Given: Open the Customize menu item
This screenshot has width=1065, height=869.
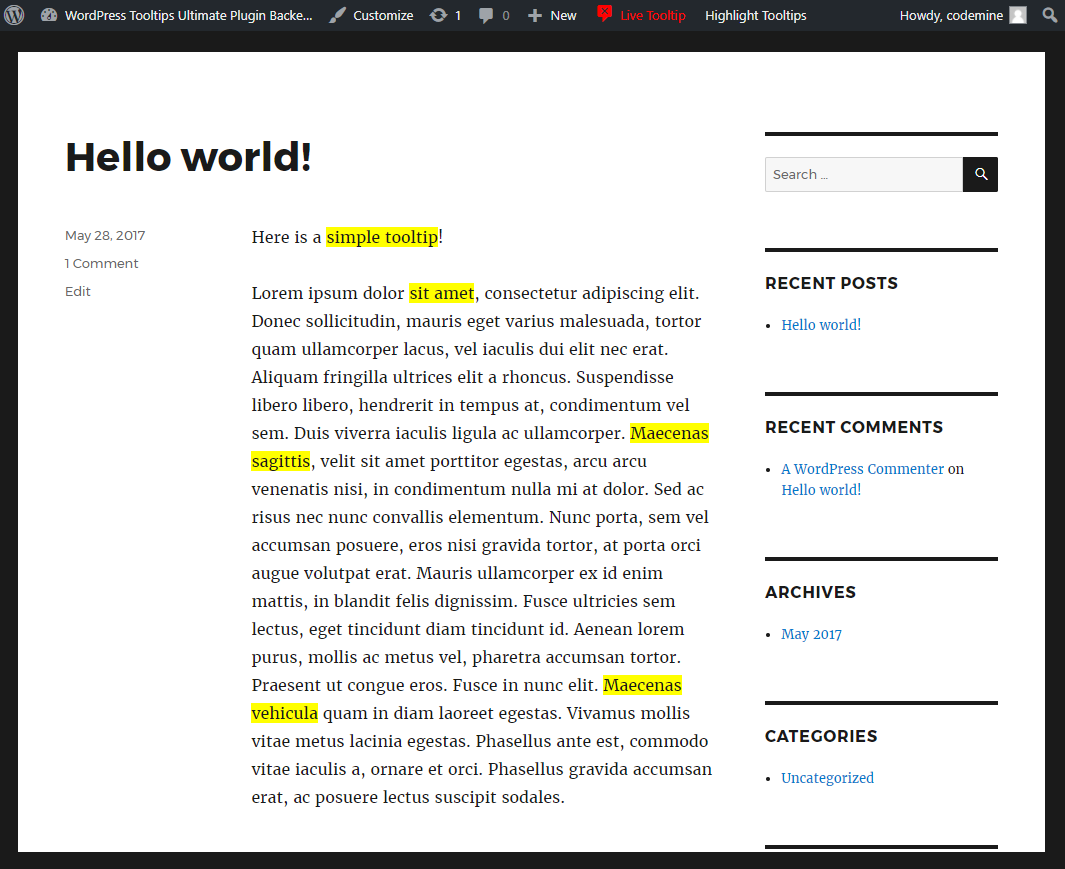Looking at the screenshot, I should 383,15.
